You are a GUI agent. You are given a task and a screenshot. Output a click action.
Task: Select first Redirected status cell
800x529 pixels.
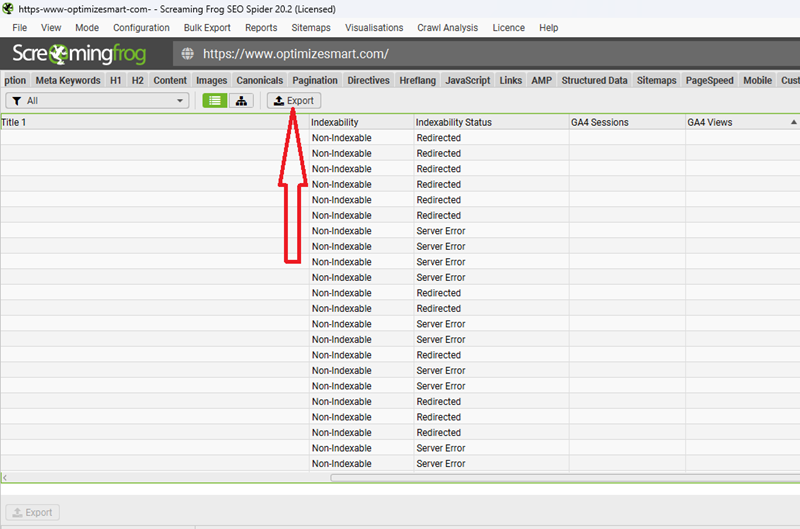(x=491, y=138)
